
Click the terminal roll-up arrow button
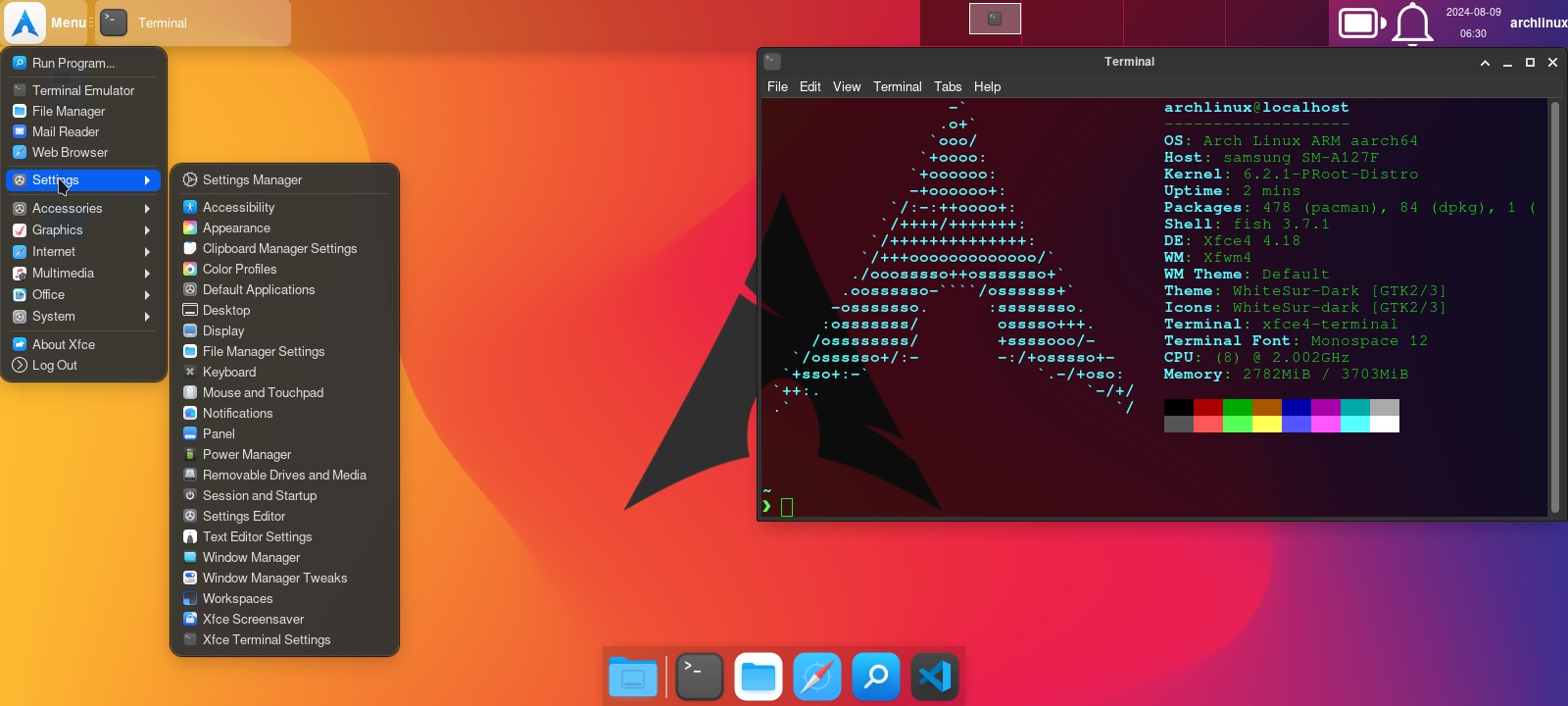pyautogui.click(x=1485, y=63)
